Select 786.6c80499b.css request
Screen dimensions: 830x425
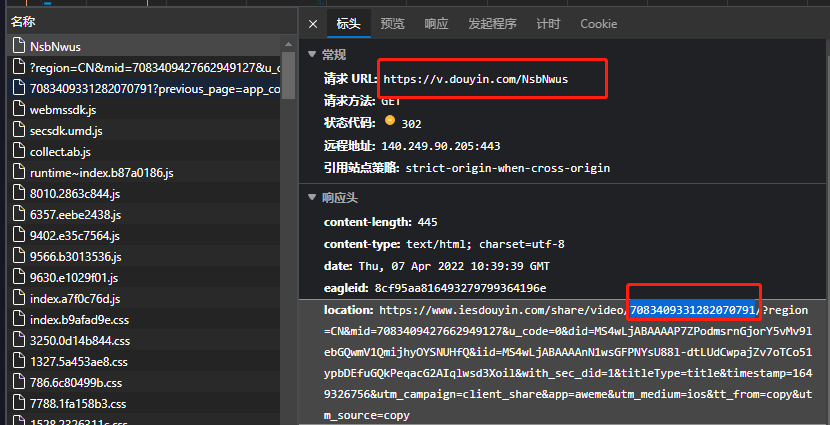click(x=144, y=382)
